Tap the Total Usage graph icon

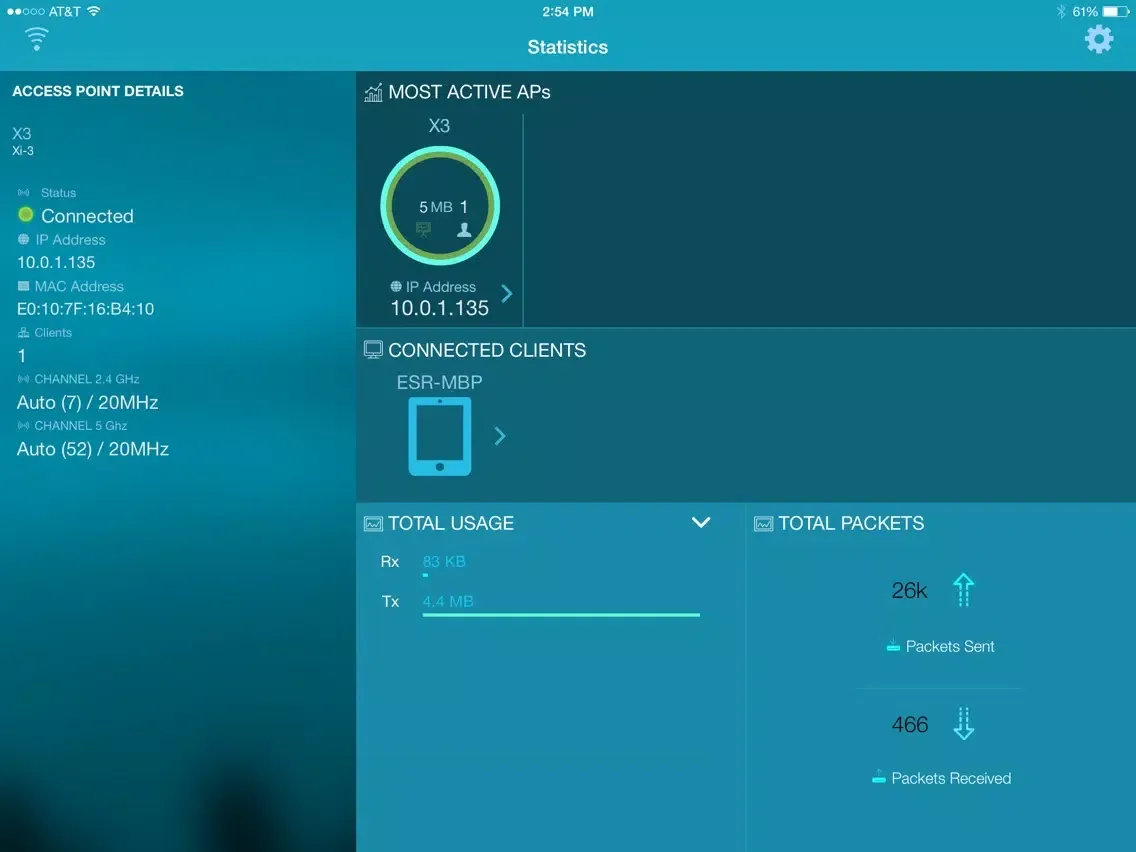373,524
